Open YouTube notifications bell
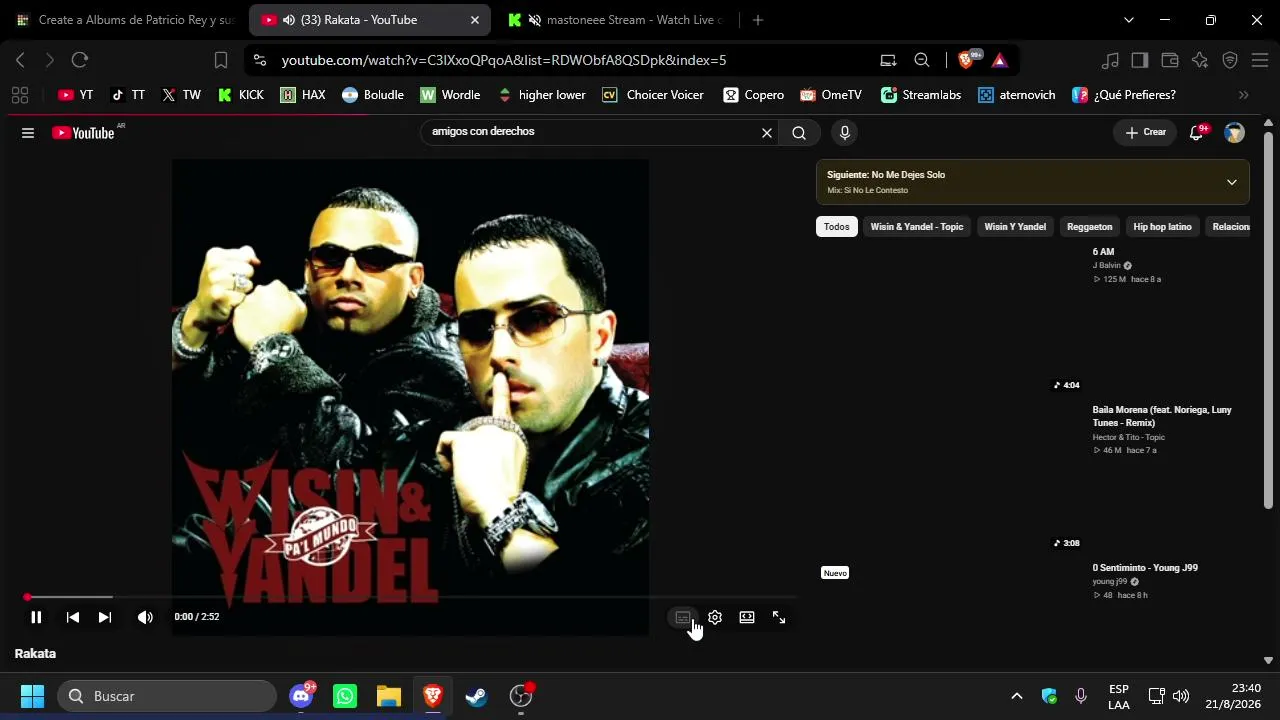This screenshot has width=1280, height=720. 1197,132
